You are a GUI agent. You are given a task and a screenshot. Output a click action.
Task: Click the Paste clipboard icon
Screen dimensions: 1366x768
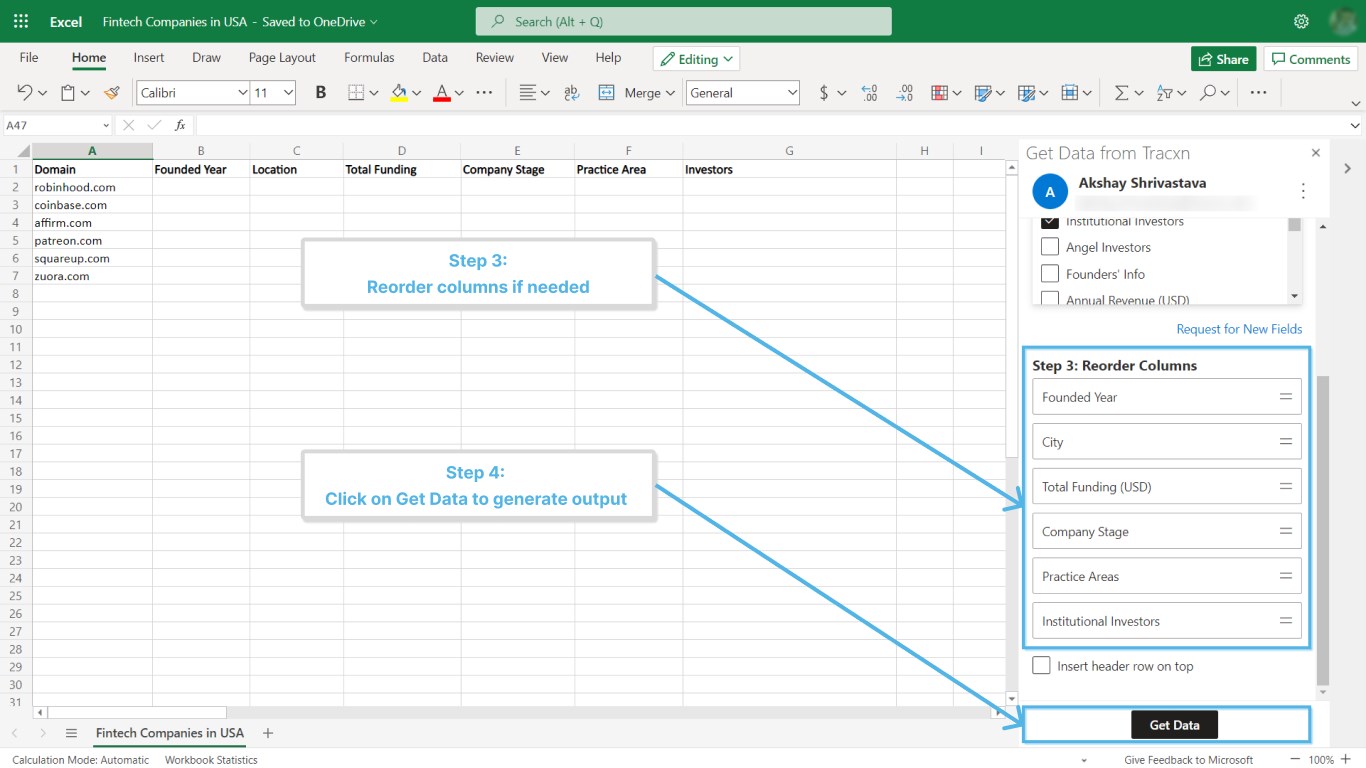click(68, 93)
